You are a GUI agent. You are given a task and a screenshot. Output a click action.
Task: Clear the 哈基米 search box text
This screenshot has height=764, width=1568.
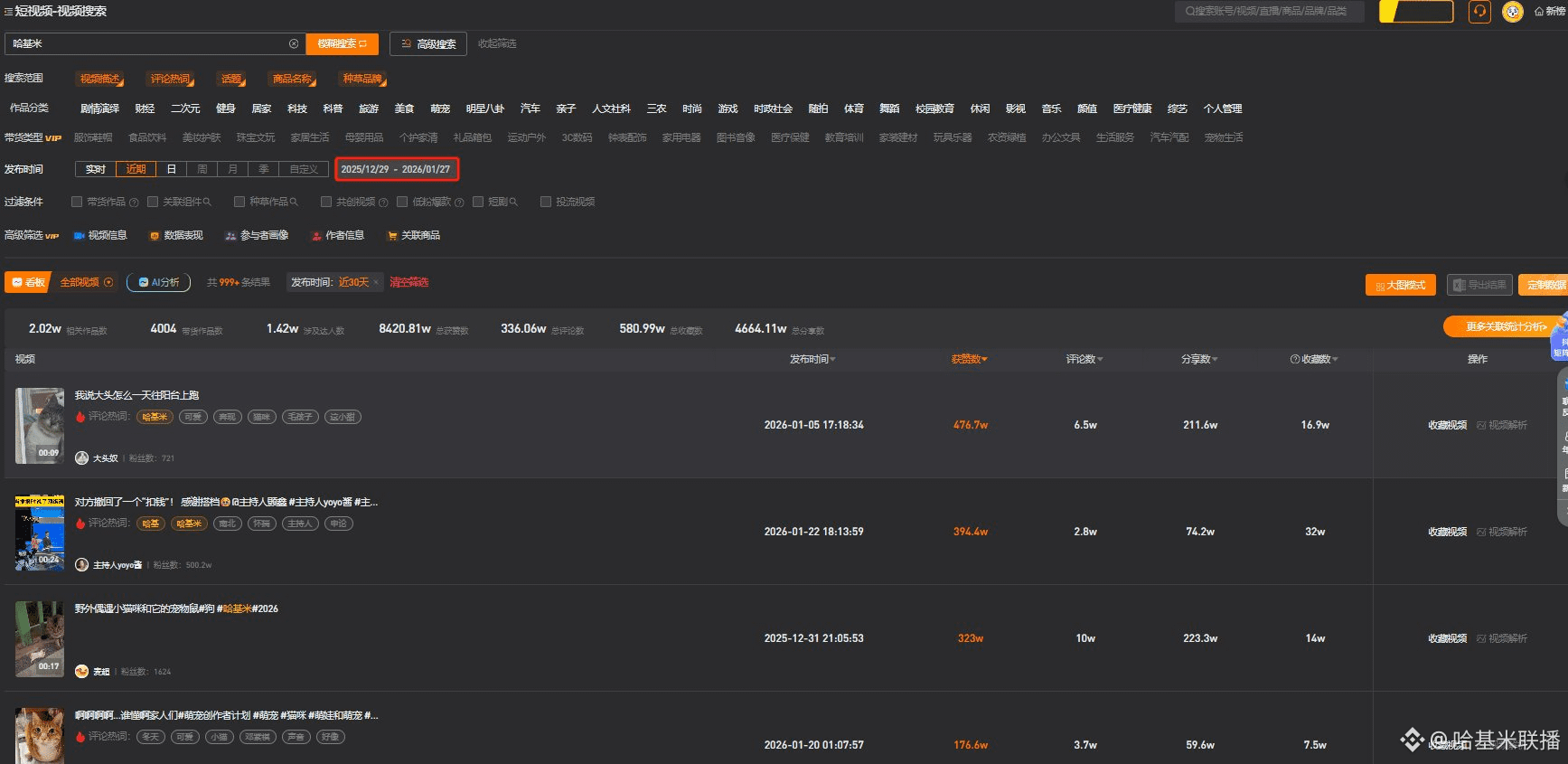(294, 43)
